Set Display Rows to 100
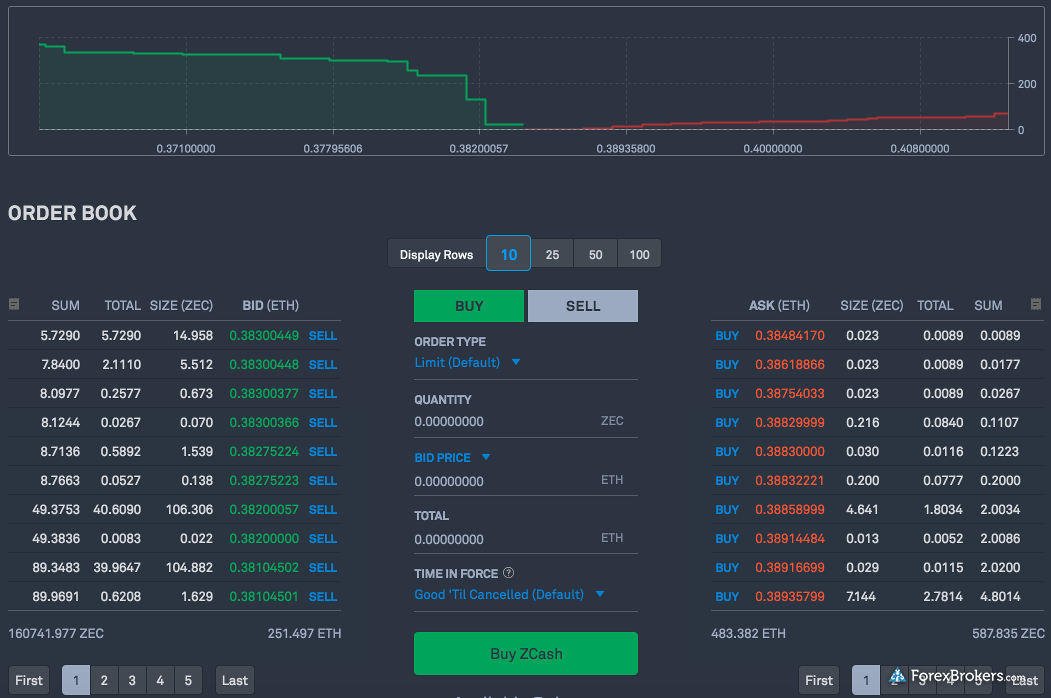The image size is (1051, 698). [639, 254]
